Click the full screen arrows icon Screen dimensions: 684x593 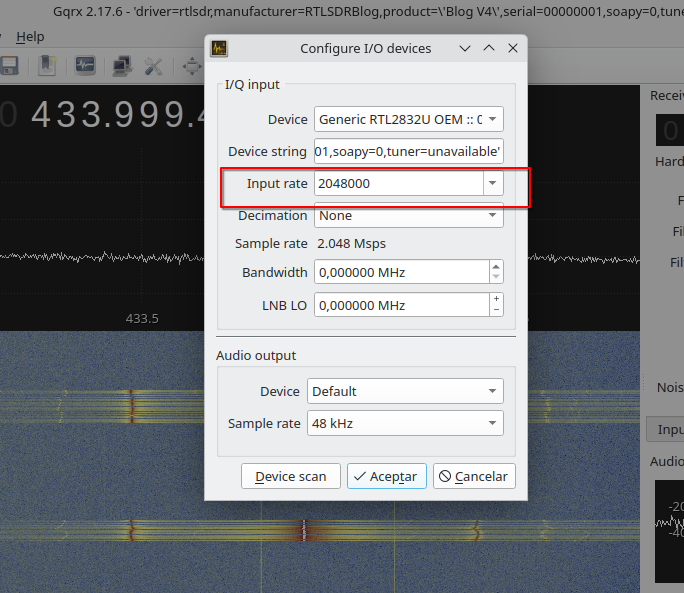pos(191,66)
